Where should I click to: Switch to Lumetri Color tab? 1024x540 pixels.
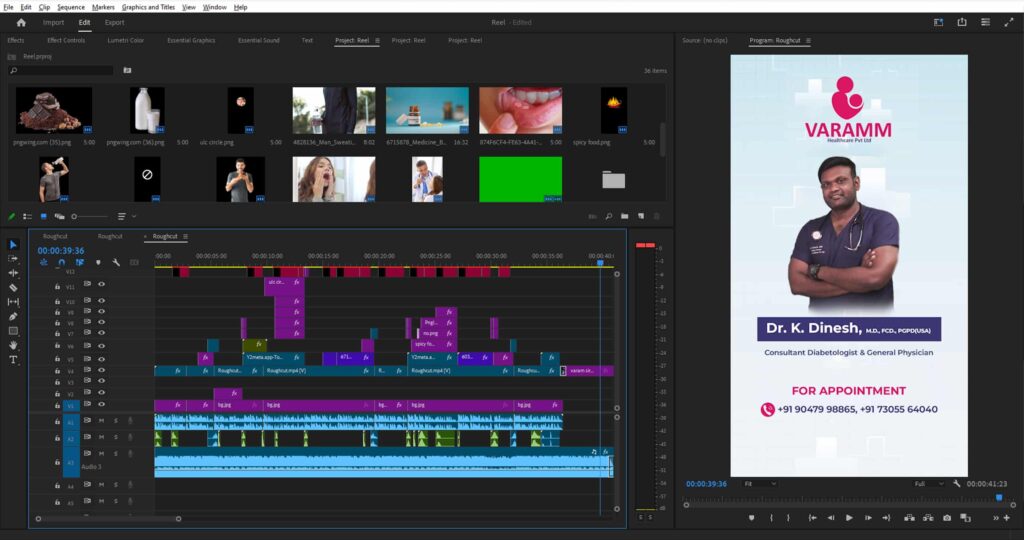pos(125,40)
